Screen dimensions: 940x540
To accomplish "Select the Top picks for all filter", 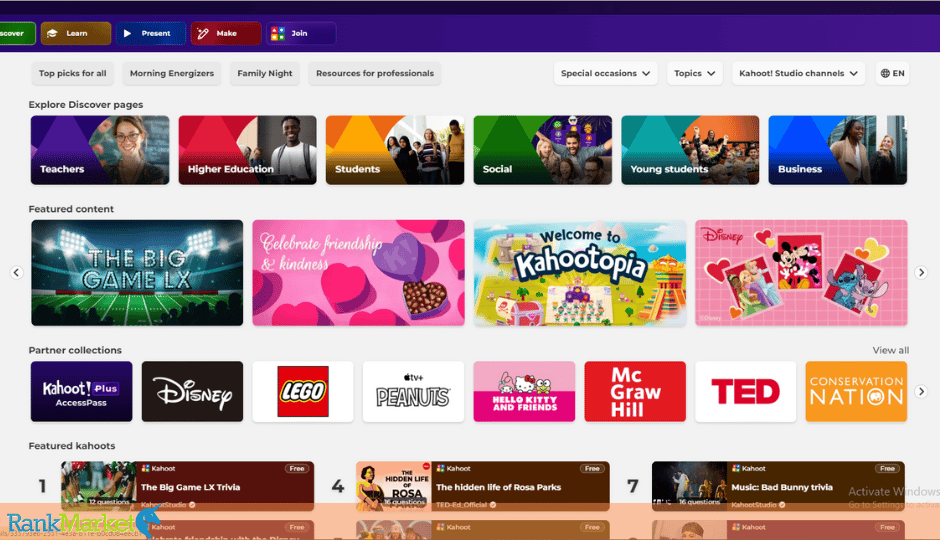I will tap(73, 73).
